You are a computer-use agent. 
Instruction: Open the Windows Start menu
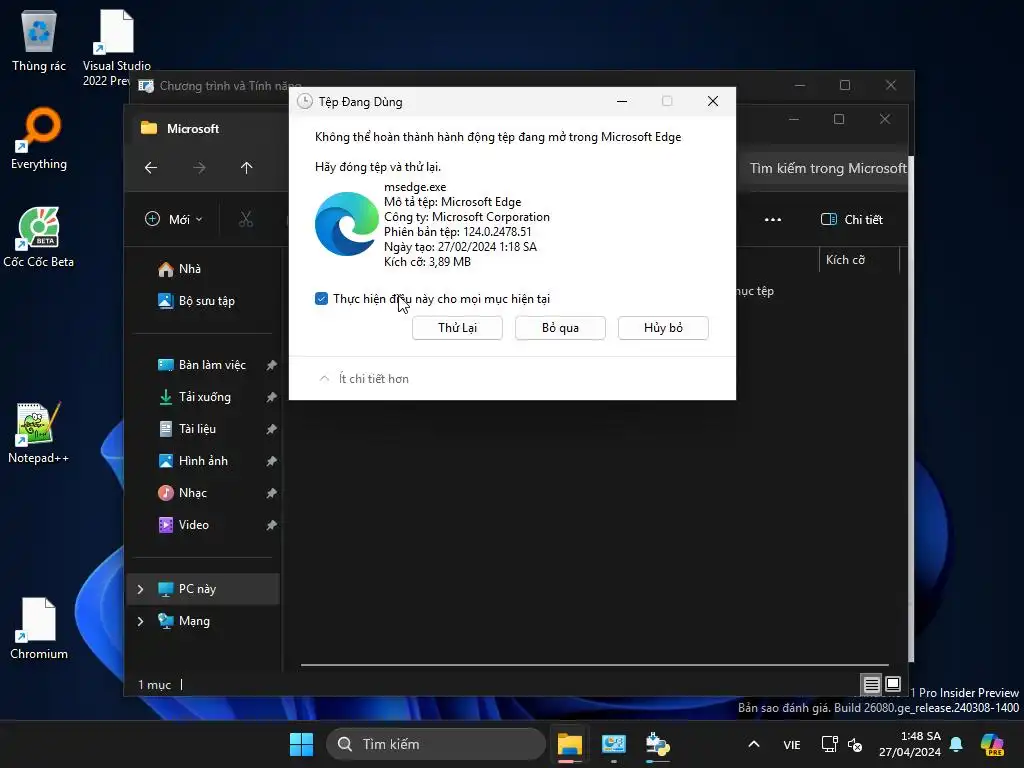click(301, 744)
